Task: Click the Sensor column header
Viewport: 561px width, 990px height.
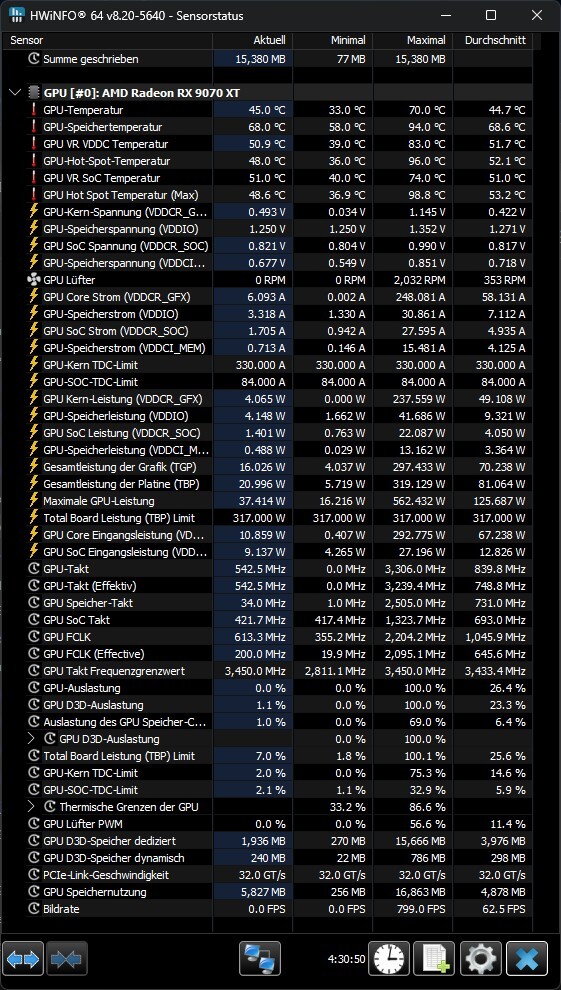Action: 107,40
